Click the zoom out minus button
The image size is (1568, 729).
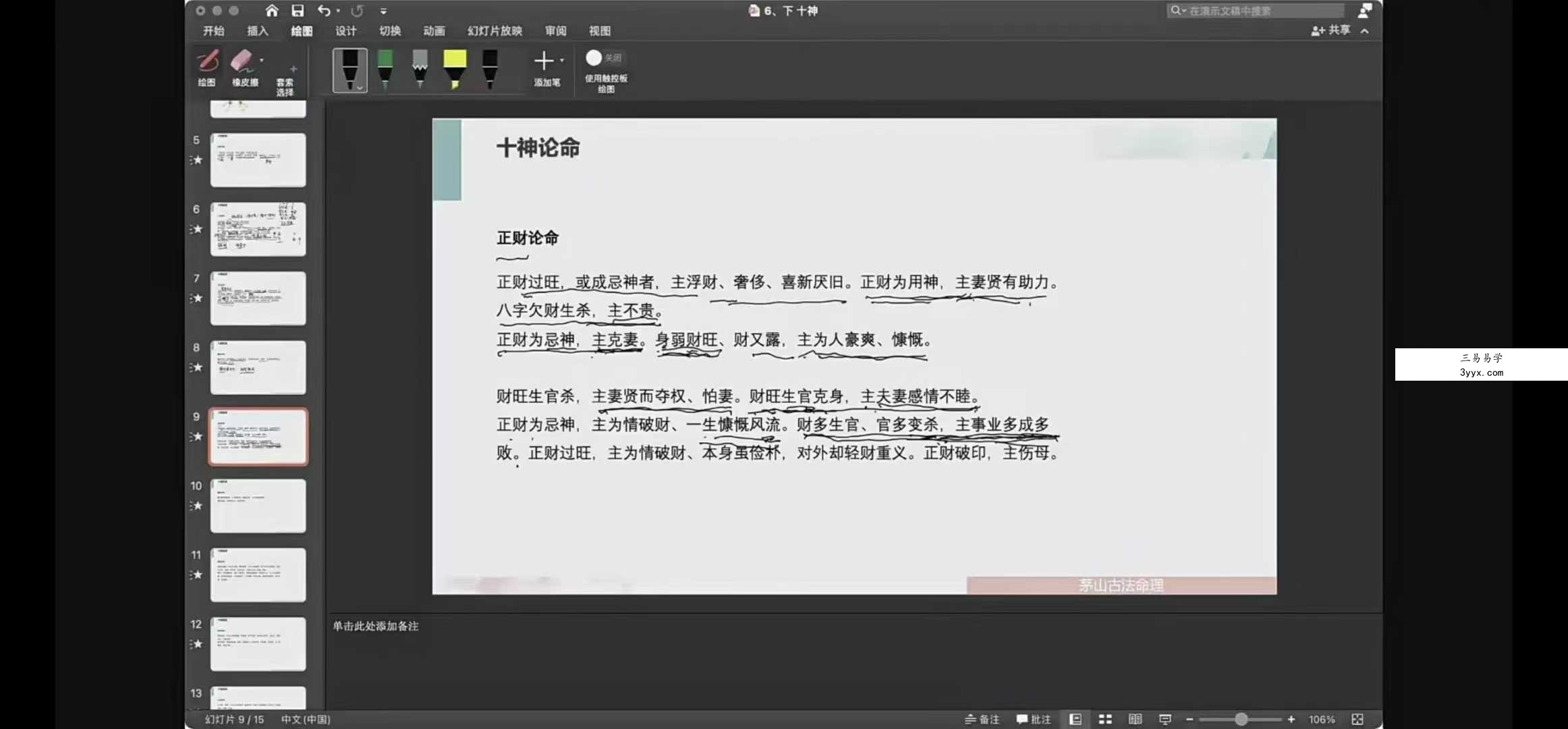(x=1189, y=720)
